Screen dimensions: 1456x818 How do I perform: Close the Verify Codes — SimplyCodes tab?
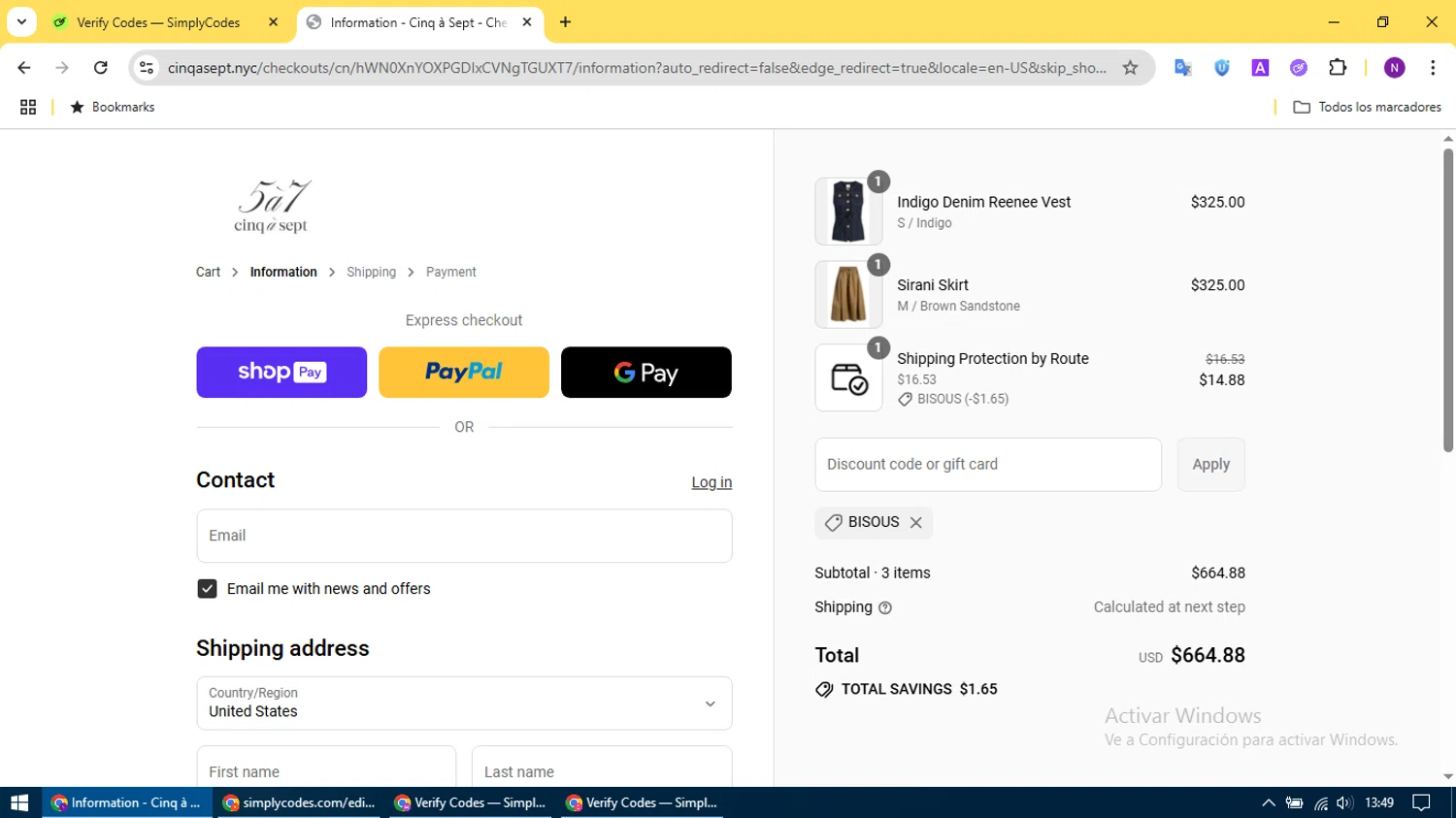pos(273,22)
